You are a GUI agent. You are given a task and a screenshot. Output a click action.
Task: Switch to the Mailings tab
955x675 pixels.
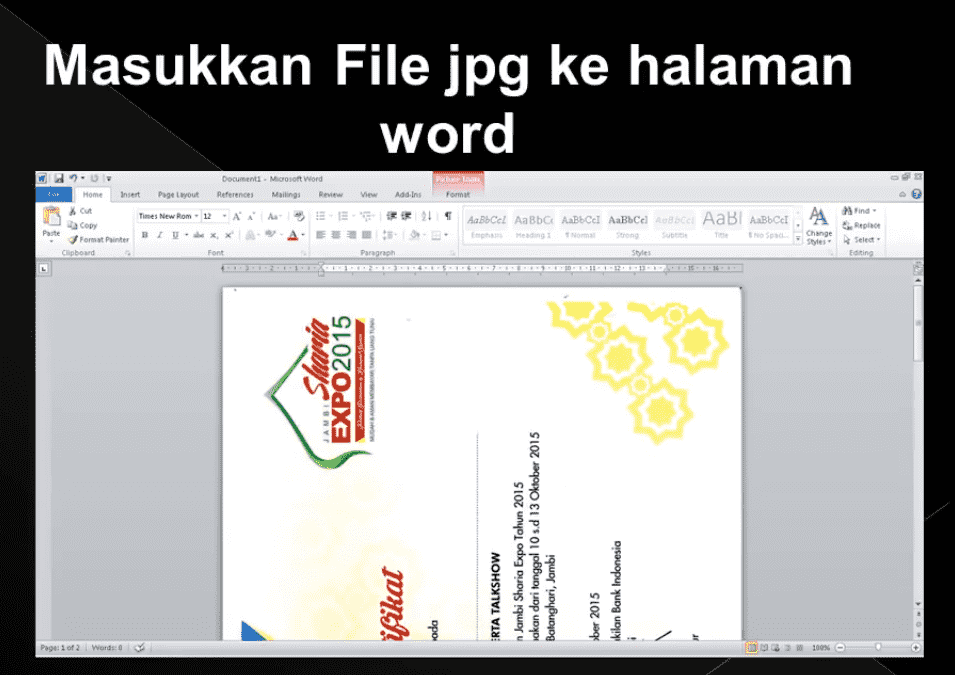286,194
